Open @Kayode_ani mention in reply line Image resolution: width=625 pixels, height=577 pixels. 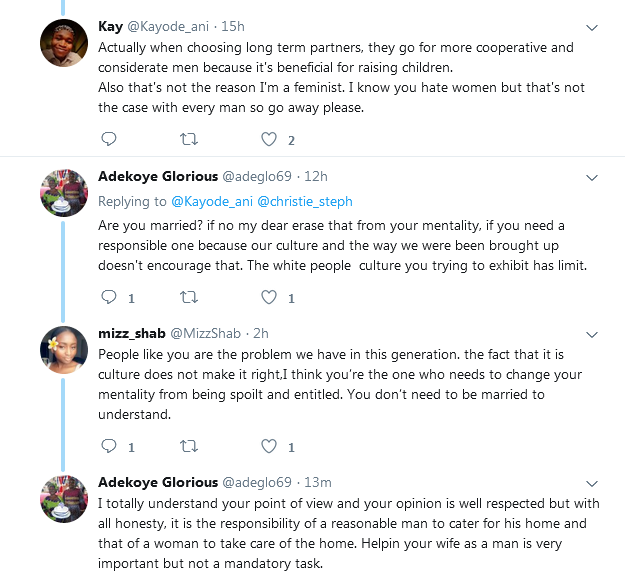click(x=212, y=201)
